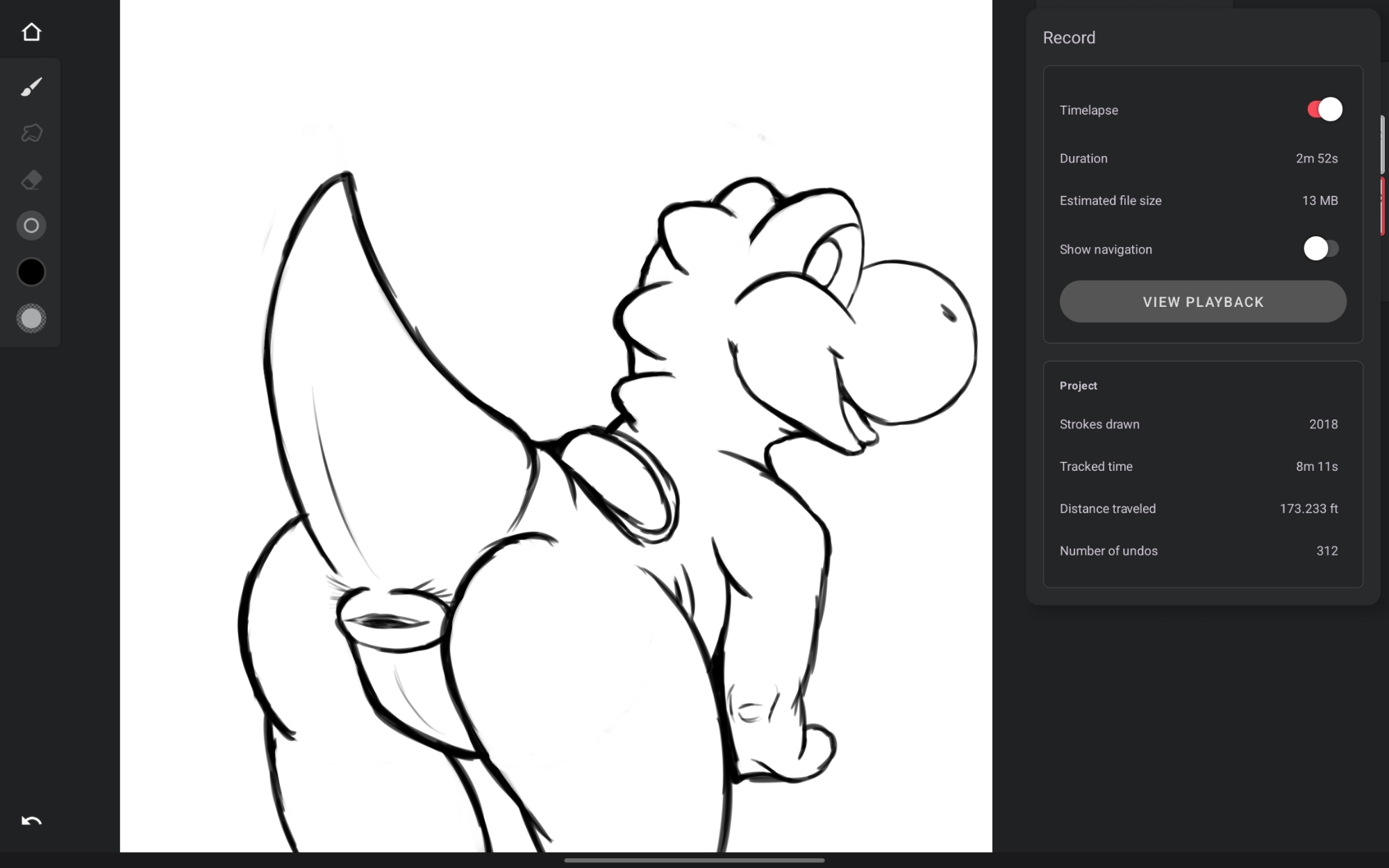Tap the bottom system gesture bar
The height and width of the screenshot is (868, 1389).
(x=694, y=860)
